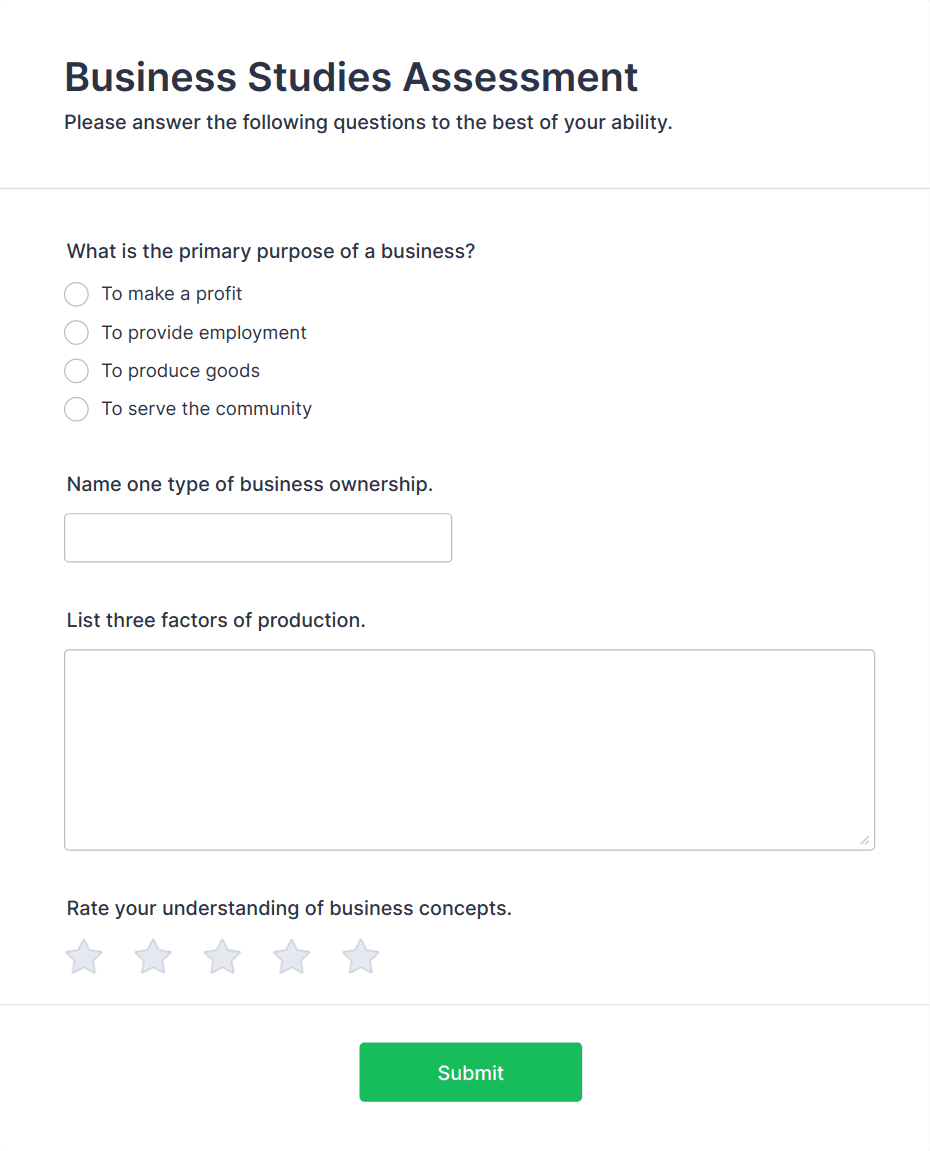Select "To serve the community" option

76,409
